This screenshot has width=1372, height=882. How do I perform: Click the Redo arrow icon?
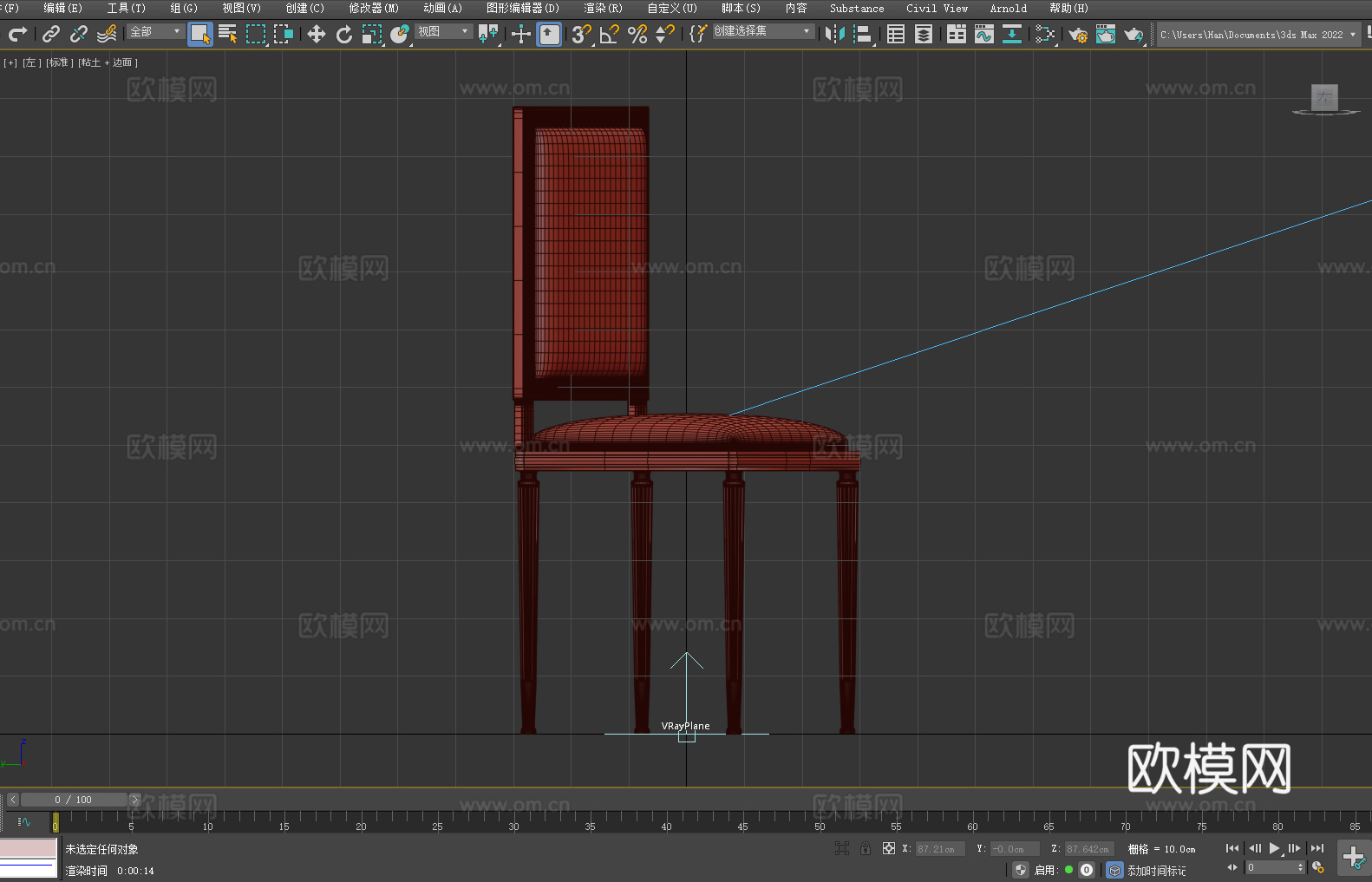(x=17, y=34)
